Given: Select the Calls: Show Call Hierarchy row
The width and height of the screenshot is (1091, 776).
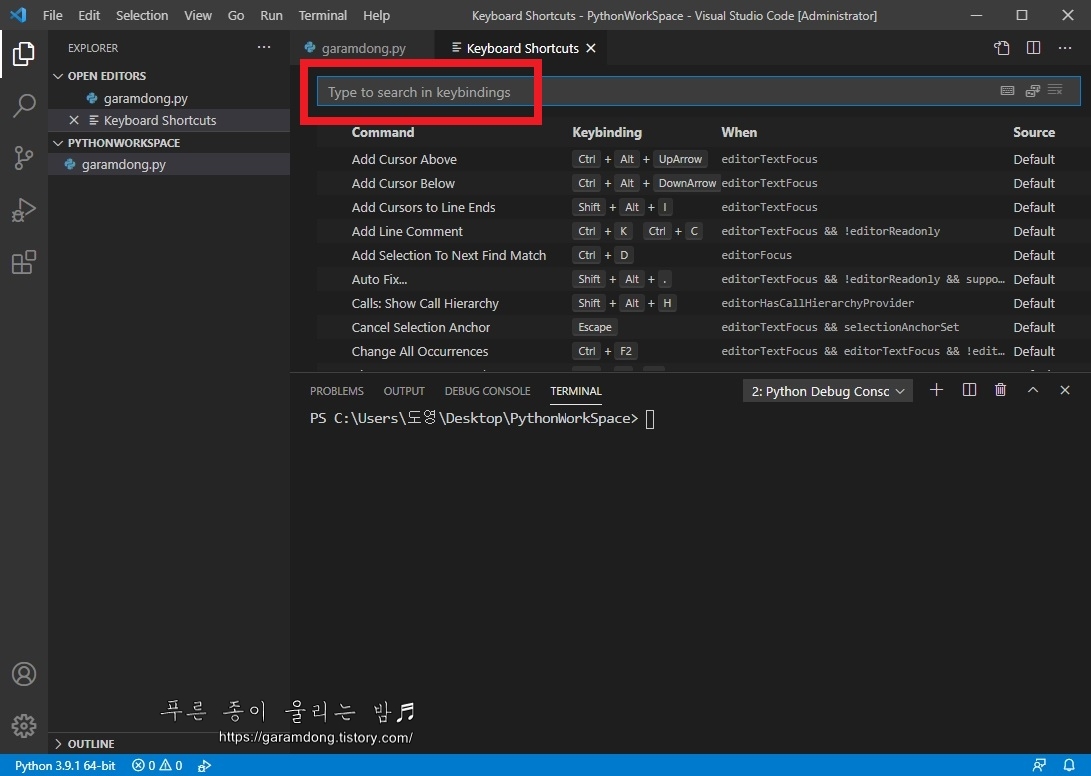Looking at the screenshot, I should point(699,303).
